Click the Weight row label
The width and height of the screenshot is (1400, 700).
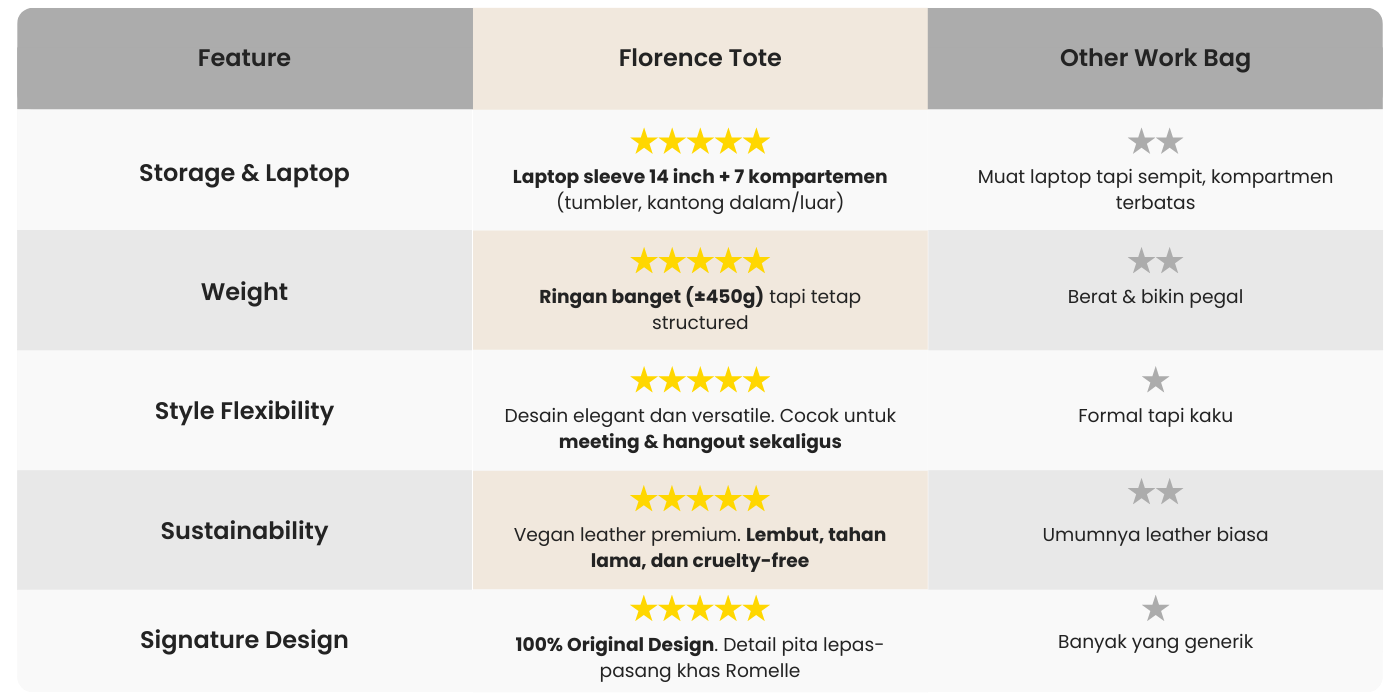pyautogui.click(x=245, y=291)
